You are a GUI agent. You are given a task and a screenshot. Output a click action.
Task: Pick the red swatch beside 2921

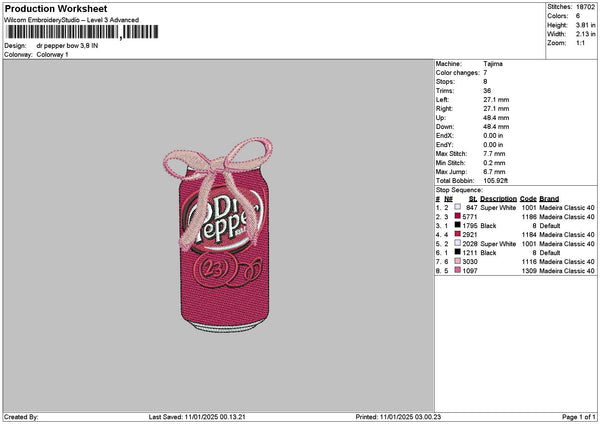pos(457,234)
